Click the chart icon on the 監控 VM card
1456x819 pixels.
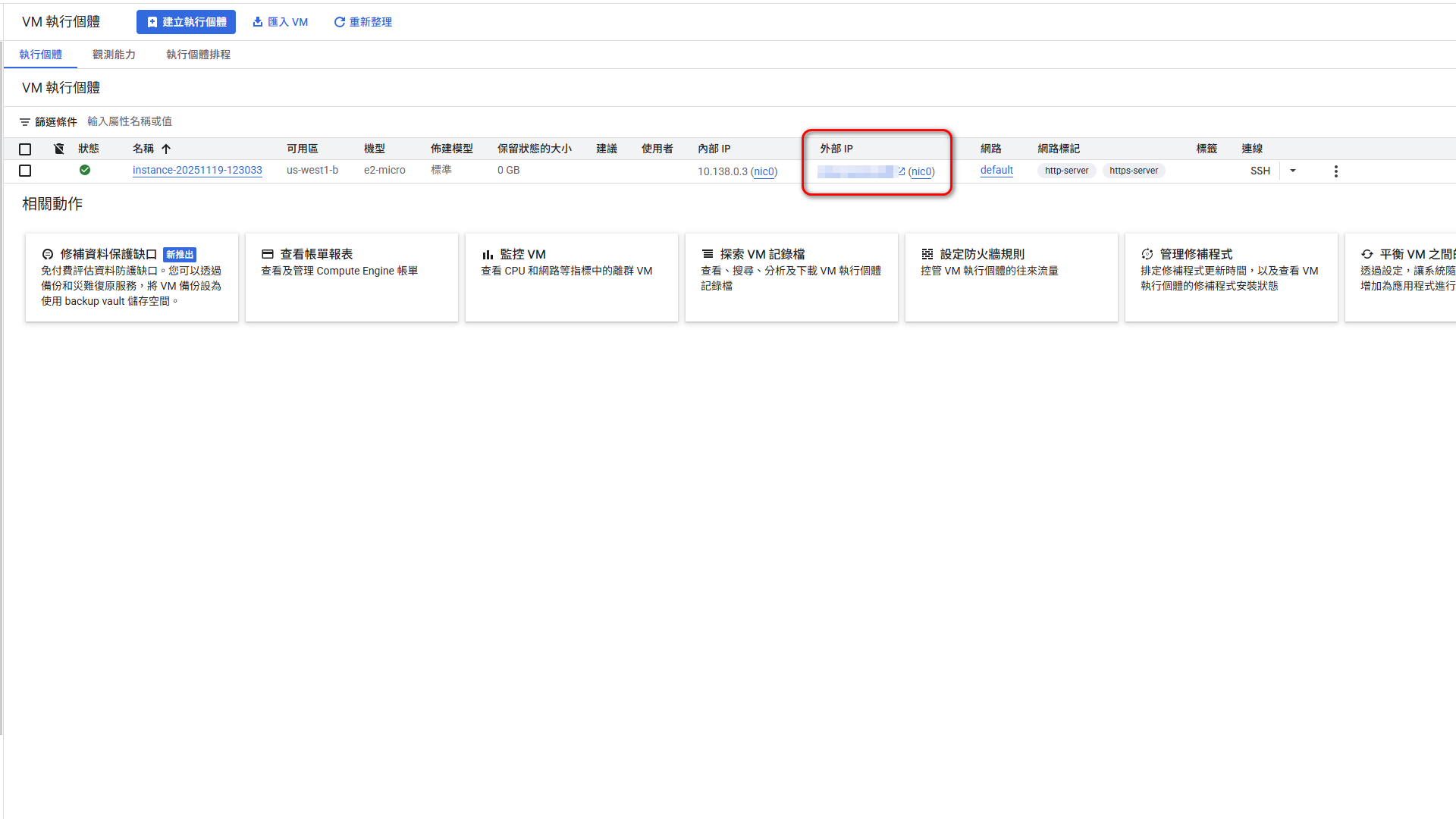tap(488, 254)
